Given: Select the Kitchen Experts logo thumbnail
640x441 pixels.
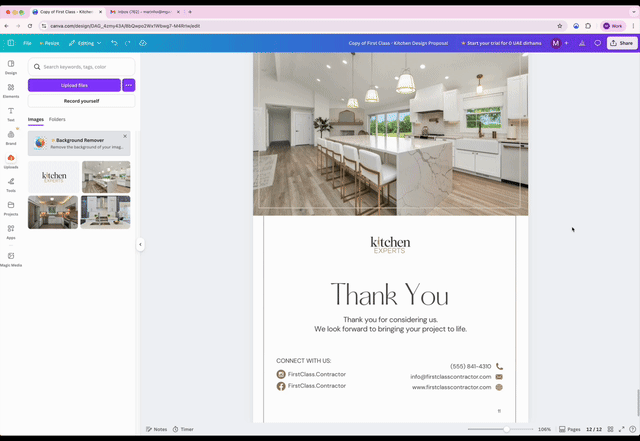Looking at the screenshot, I should point(54,177).
